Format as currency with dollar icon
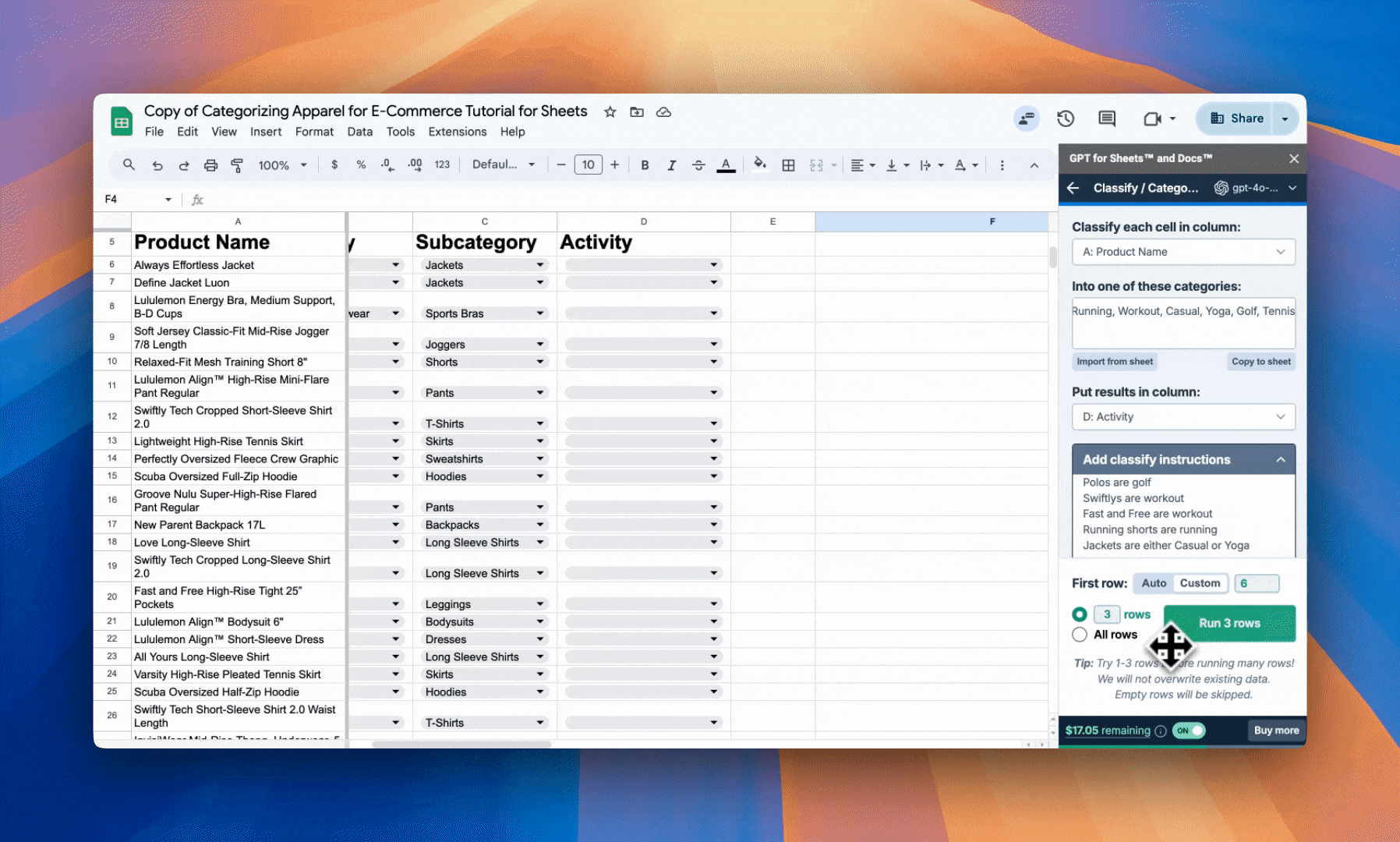The width and height of the screenshot is (1400, 842). point(334,165)
